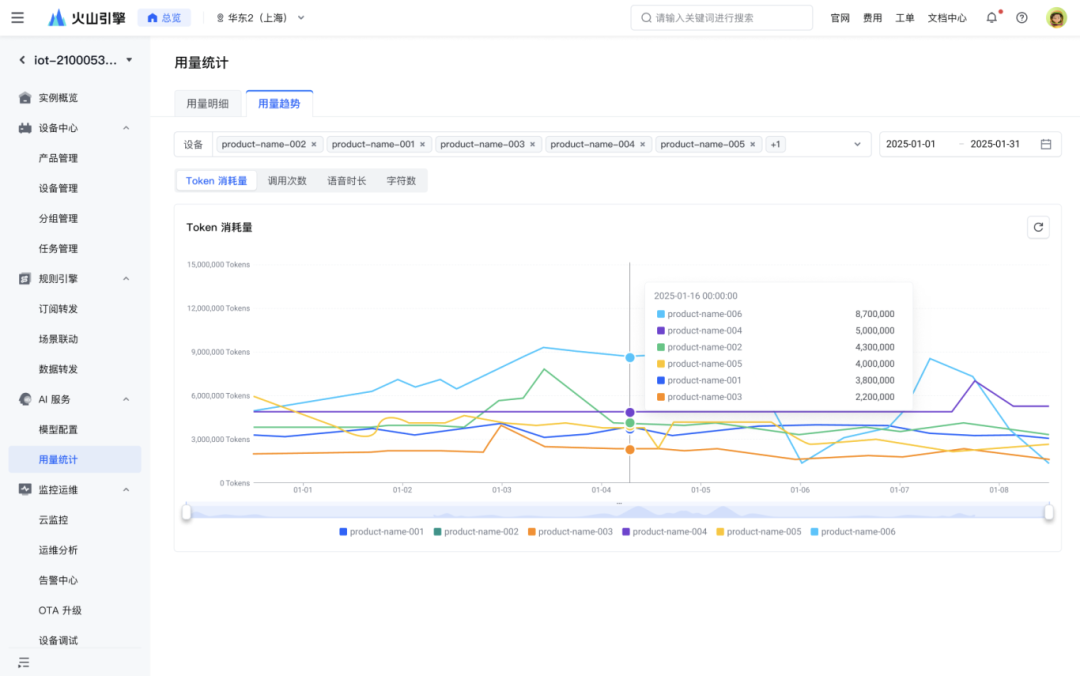The width and height of the screenshot is (1080, 676).
Task: Toggle product-name-001 series in legend
Action: tap(381, 532)
